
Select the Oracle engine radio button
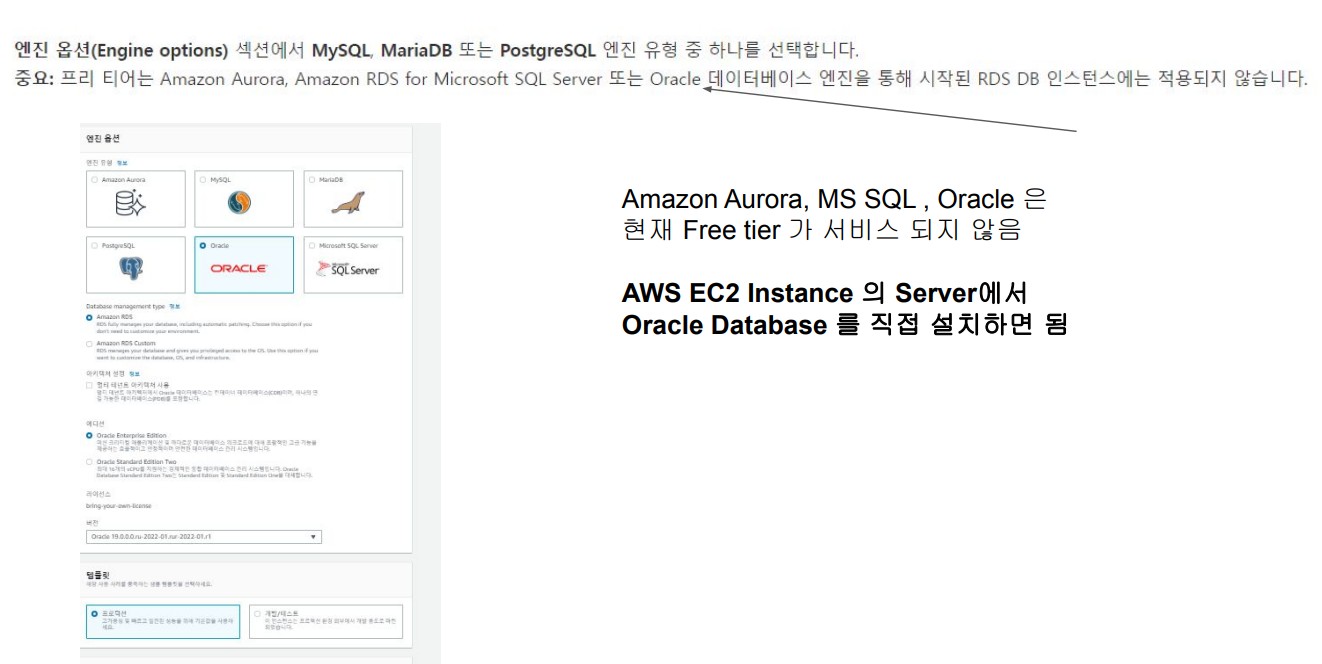[203, 244]
